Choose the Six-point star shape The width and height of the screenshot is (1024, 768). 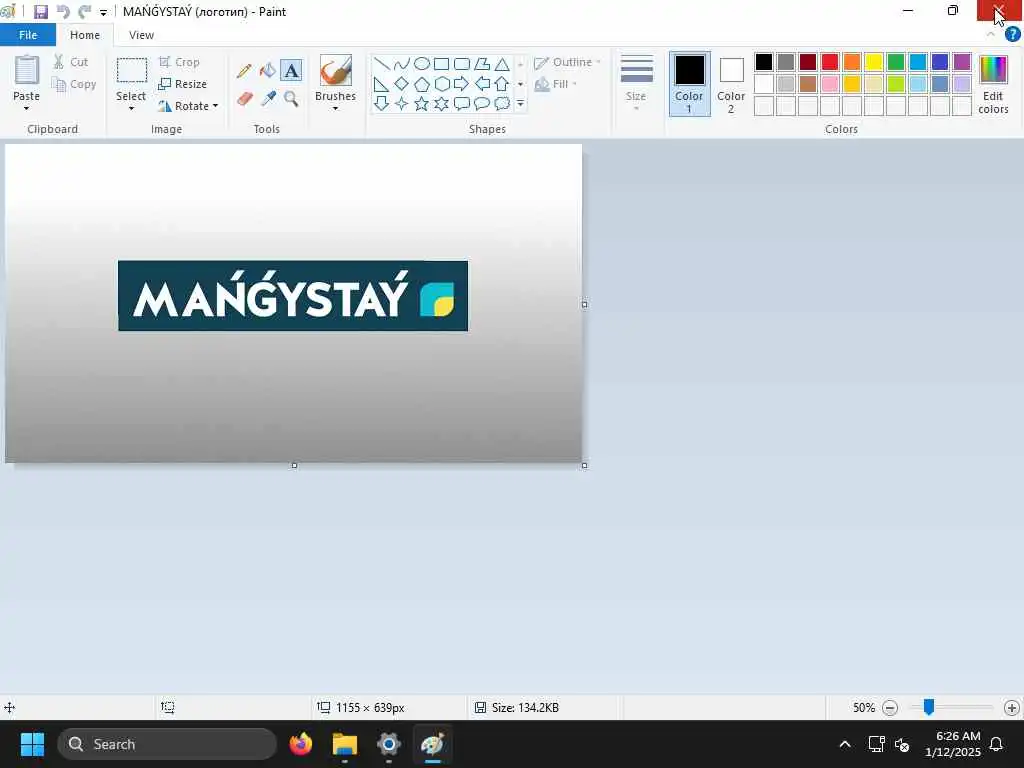(x=441, y=103)
